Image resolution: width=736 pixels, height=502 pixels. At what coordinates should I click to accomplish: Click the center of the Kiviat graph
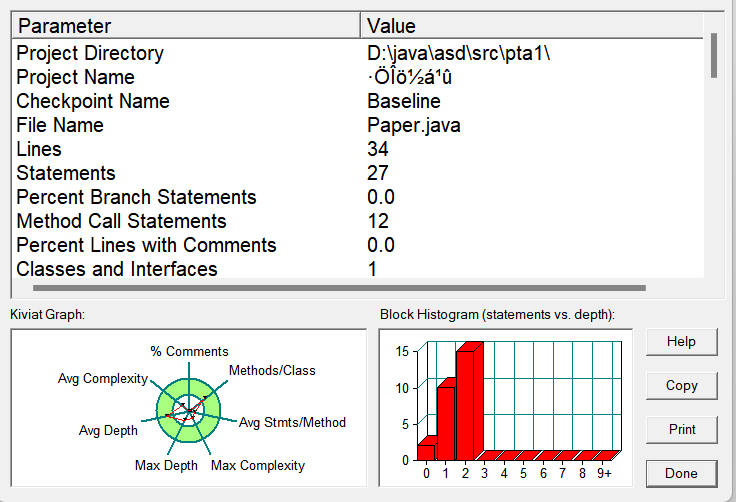(x=187, y=410)
